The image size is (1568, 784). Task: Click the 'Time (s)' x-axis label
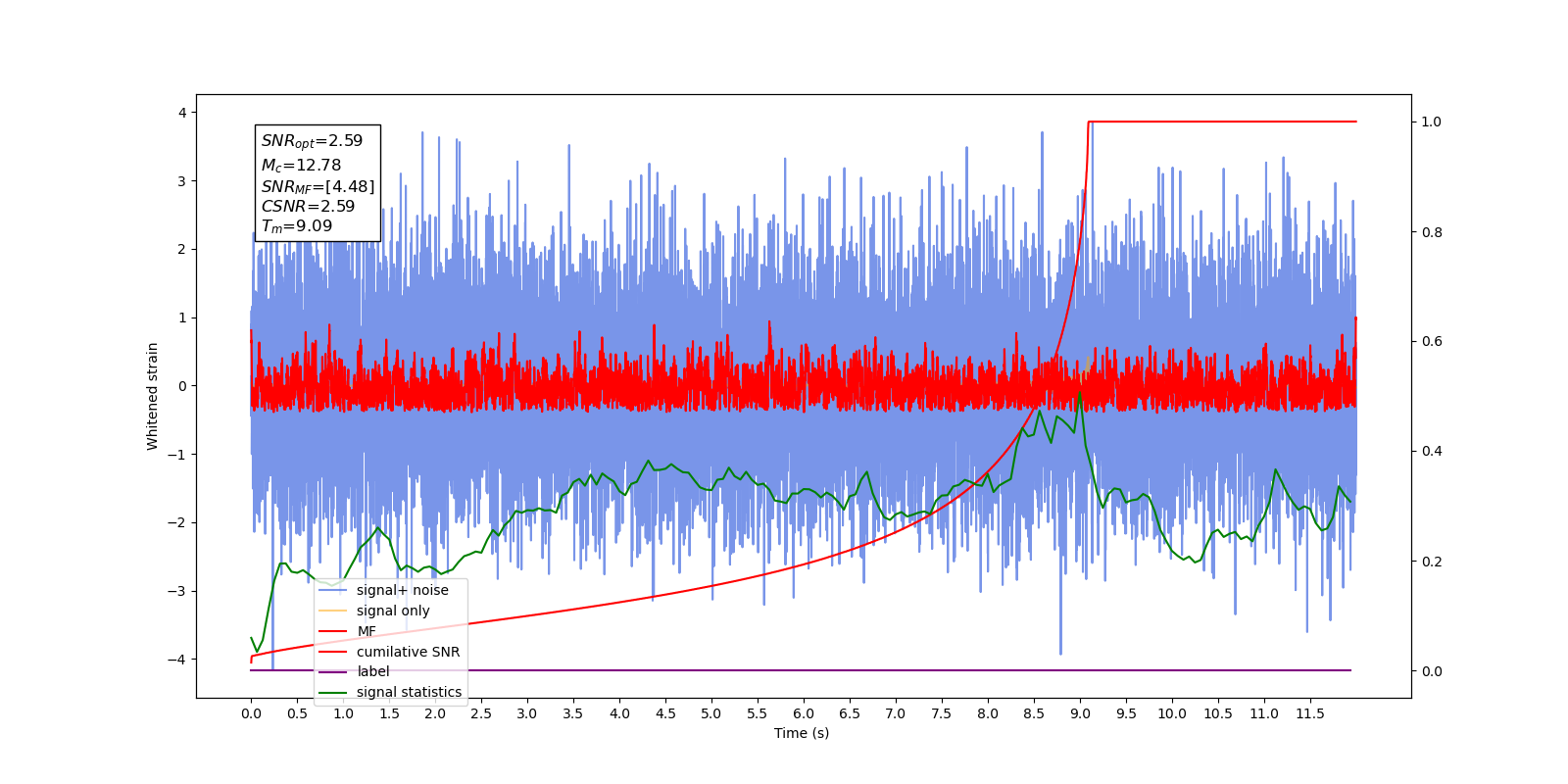[802, 733]
